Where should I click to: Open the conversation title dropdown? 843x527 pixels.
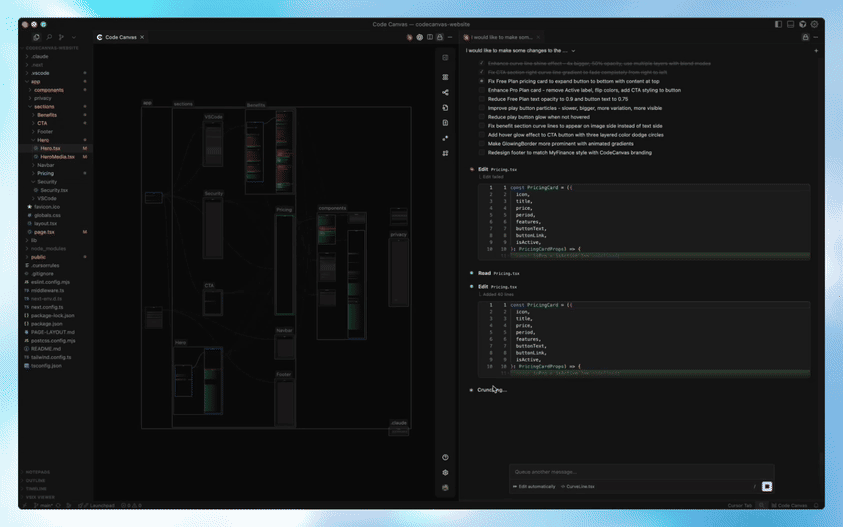573,50
